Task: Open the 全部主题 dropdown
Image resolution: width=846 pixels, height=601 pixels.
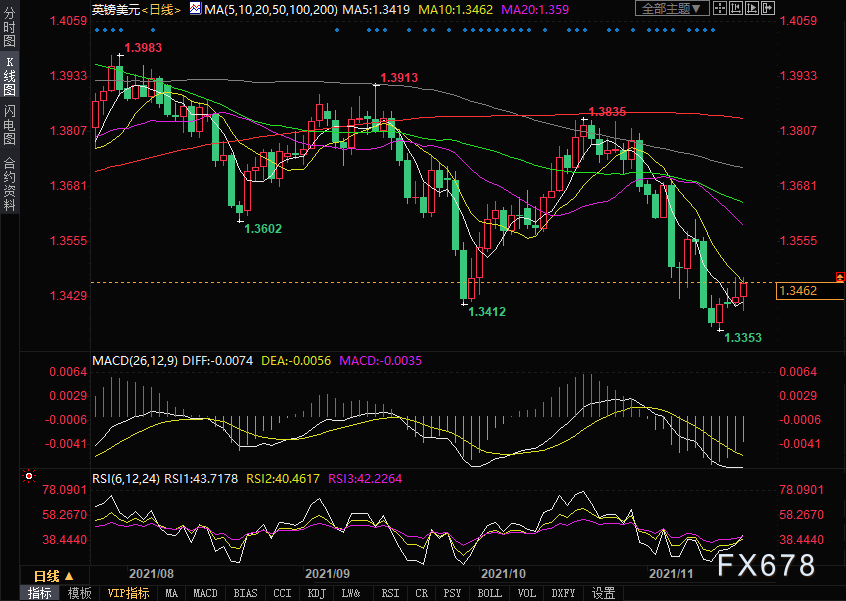Action: pos(672,8)
